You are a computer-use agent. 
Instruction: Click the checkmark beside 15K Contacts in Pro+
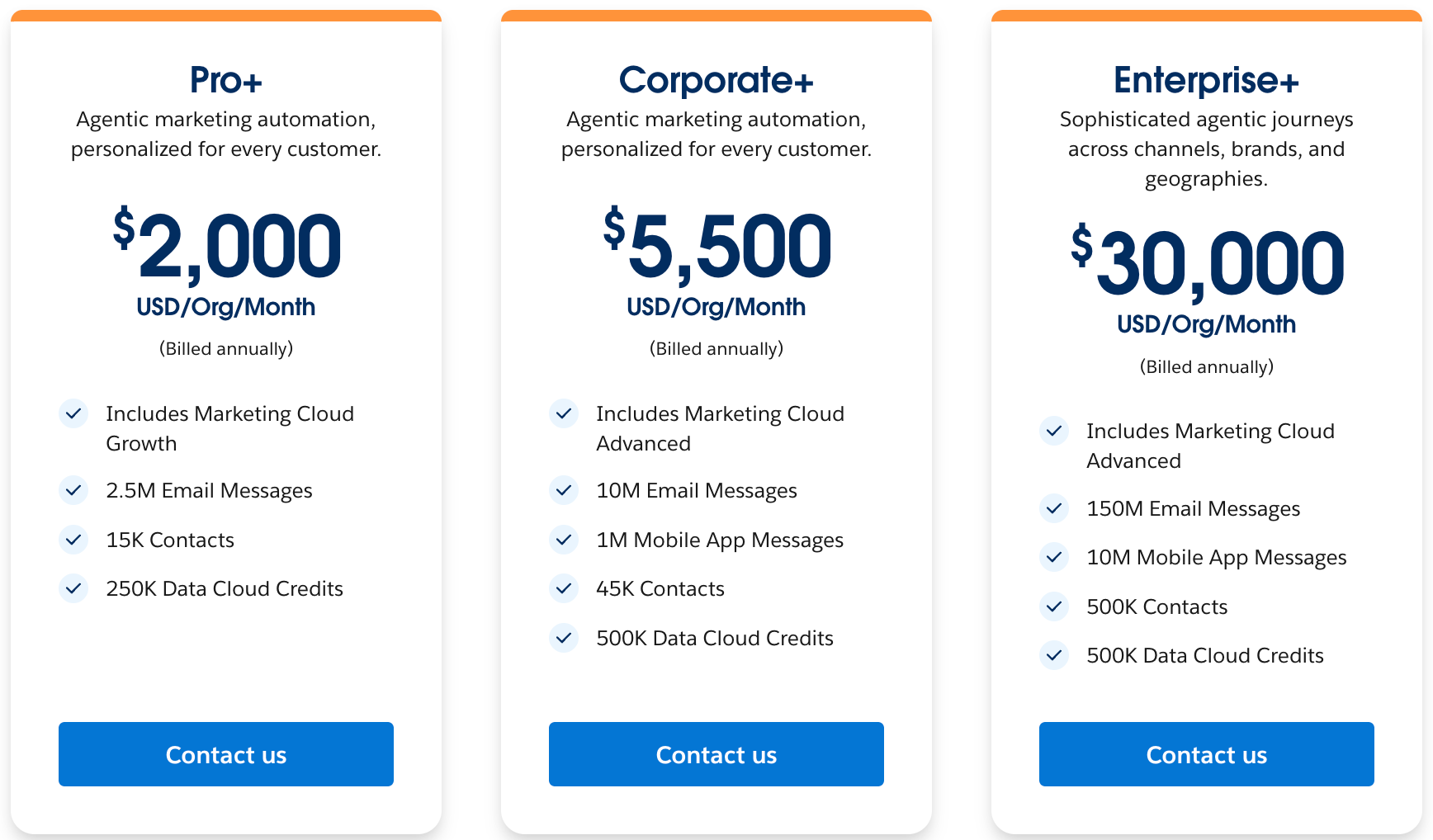tap(73, 540)
